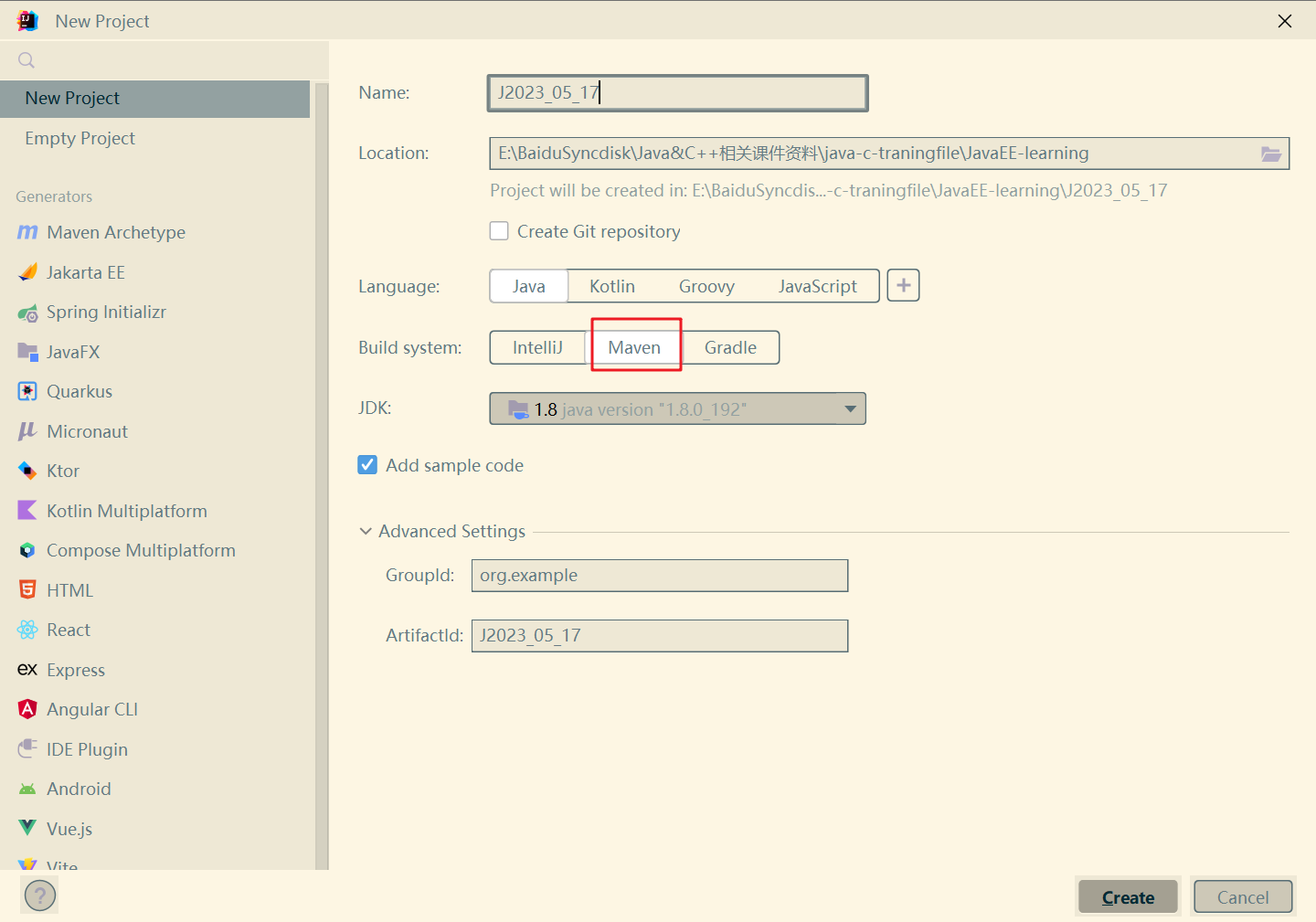Click the ArtifactId input field
1316x922 pixels.
coord(660,636)
